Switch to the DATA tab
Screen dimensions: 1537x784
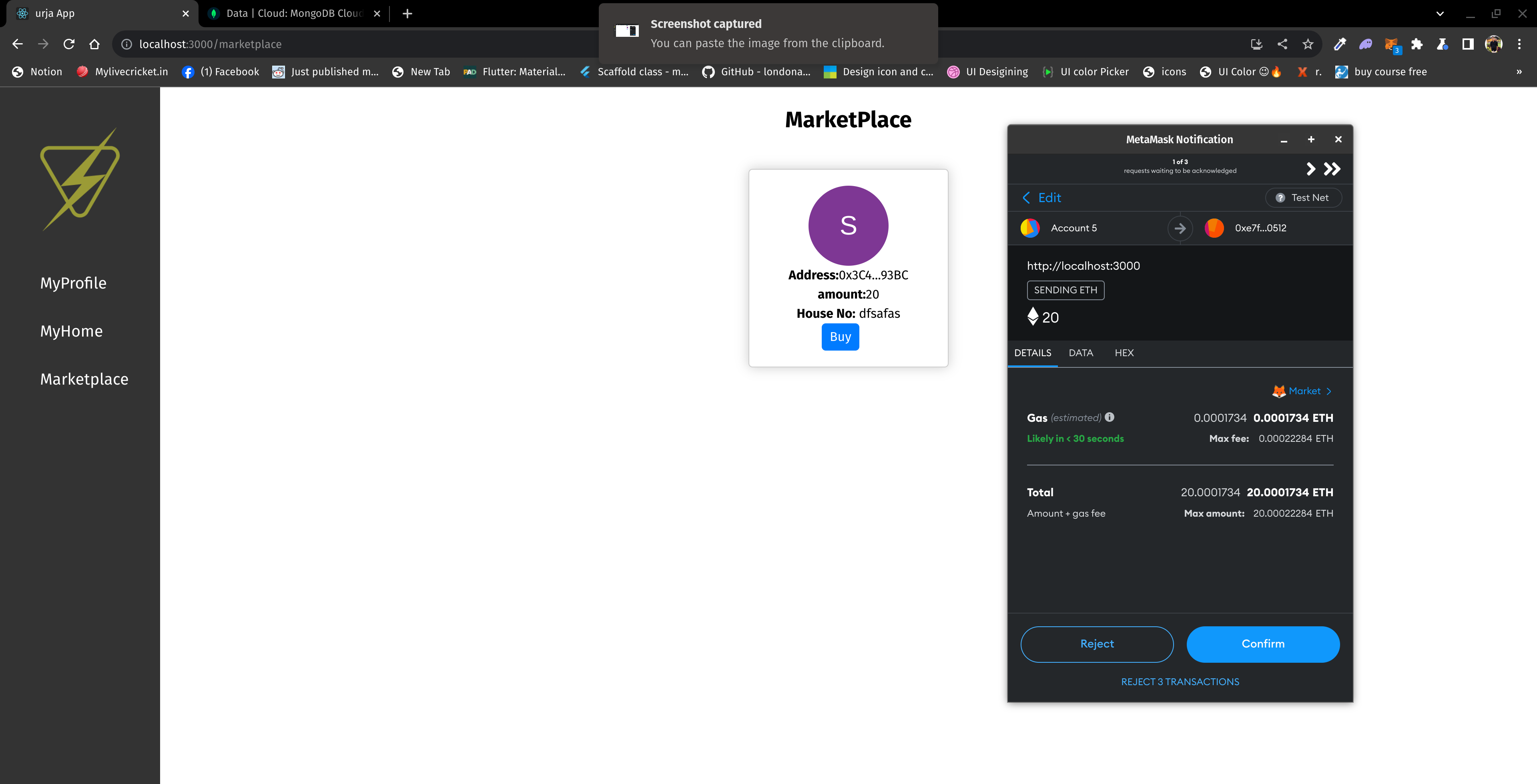point(1081,353)
